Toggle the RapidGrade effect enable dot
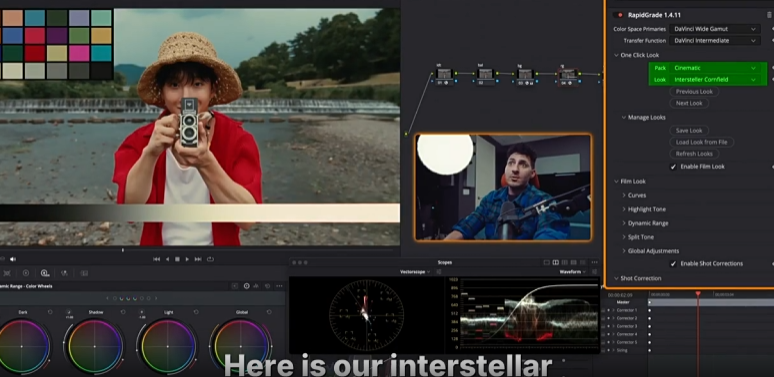This screenshot has height=377, width=774. (620, 15)
